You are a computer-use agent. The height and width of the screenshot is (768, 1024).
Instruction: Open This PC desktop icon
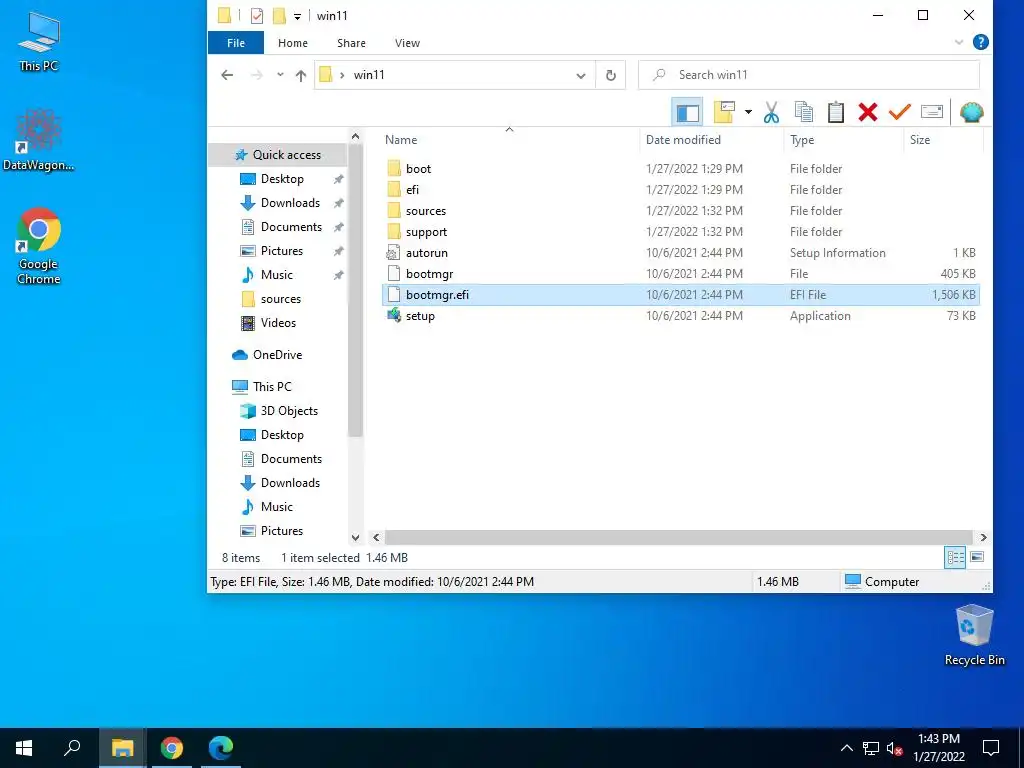point(39,42)
